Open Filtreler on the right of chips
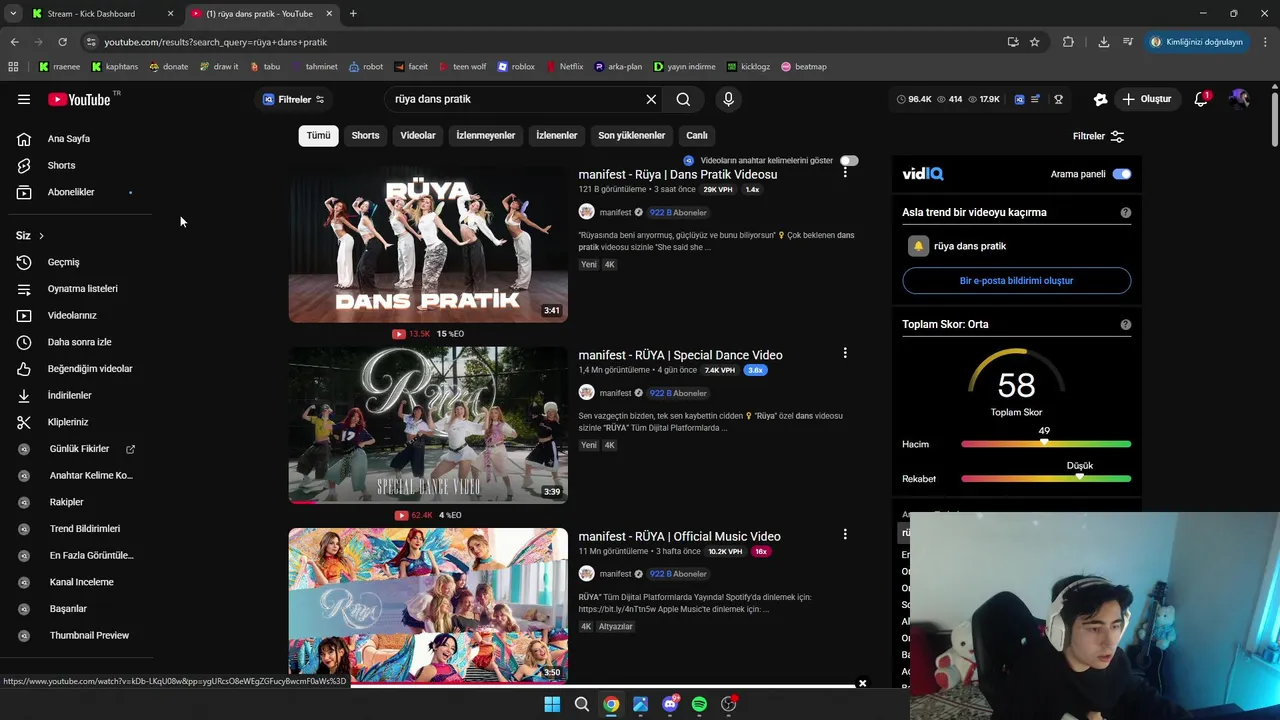 (x=1098, y=136)
